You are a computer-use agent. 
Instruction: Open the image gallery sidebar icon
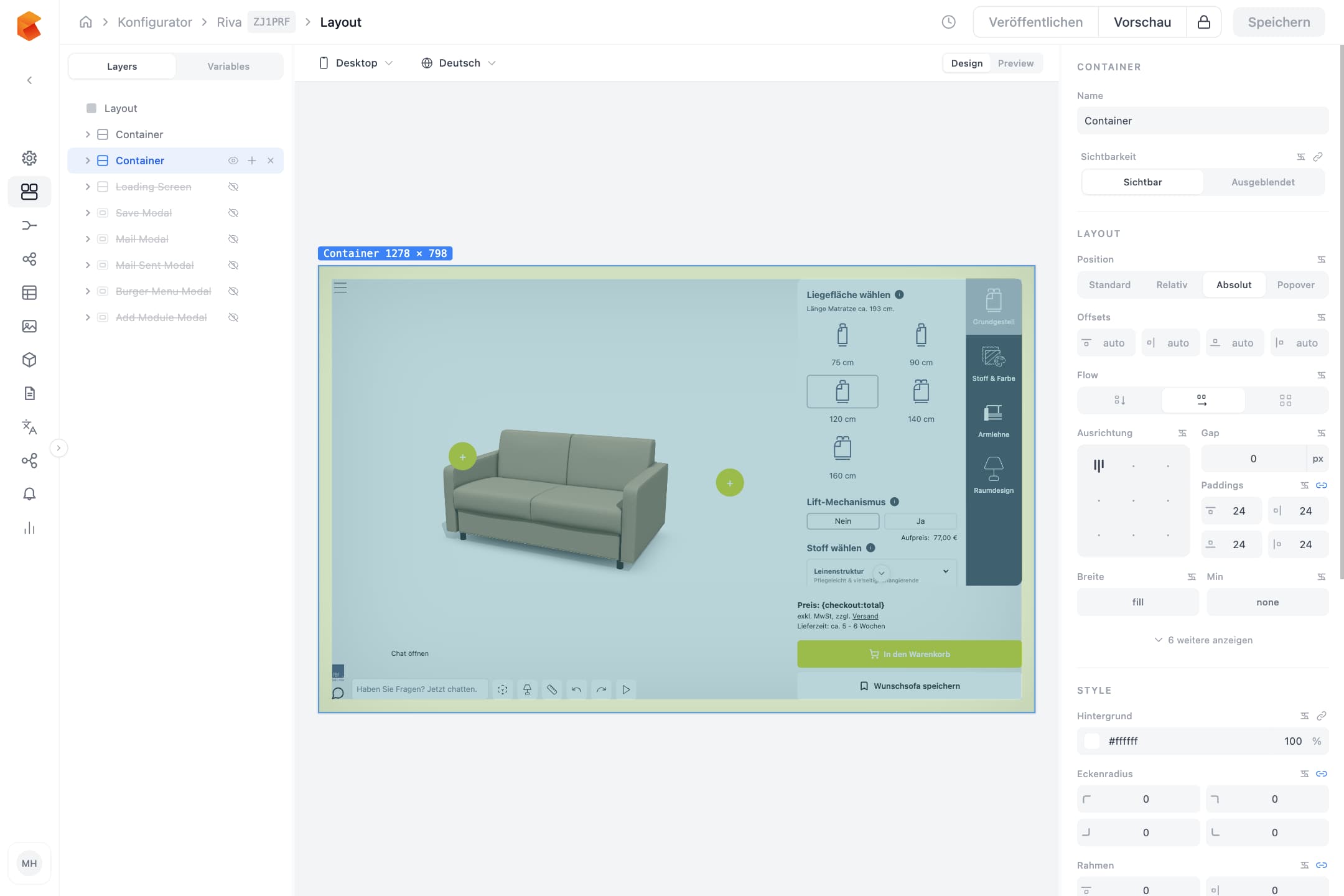(29, 326)
